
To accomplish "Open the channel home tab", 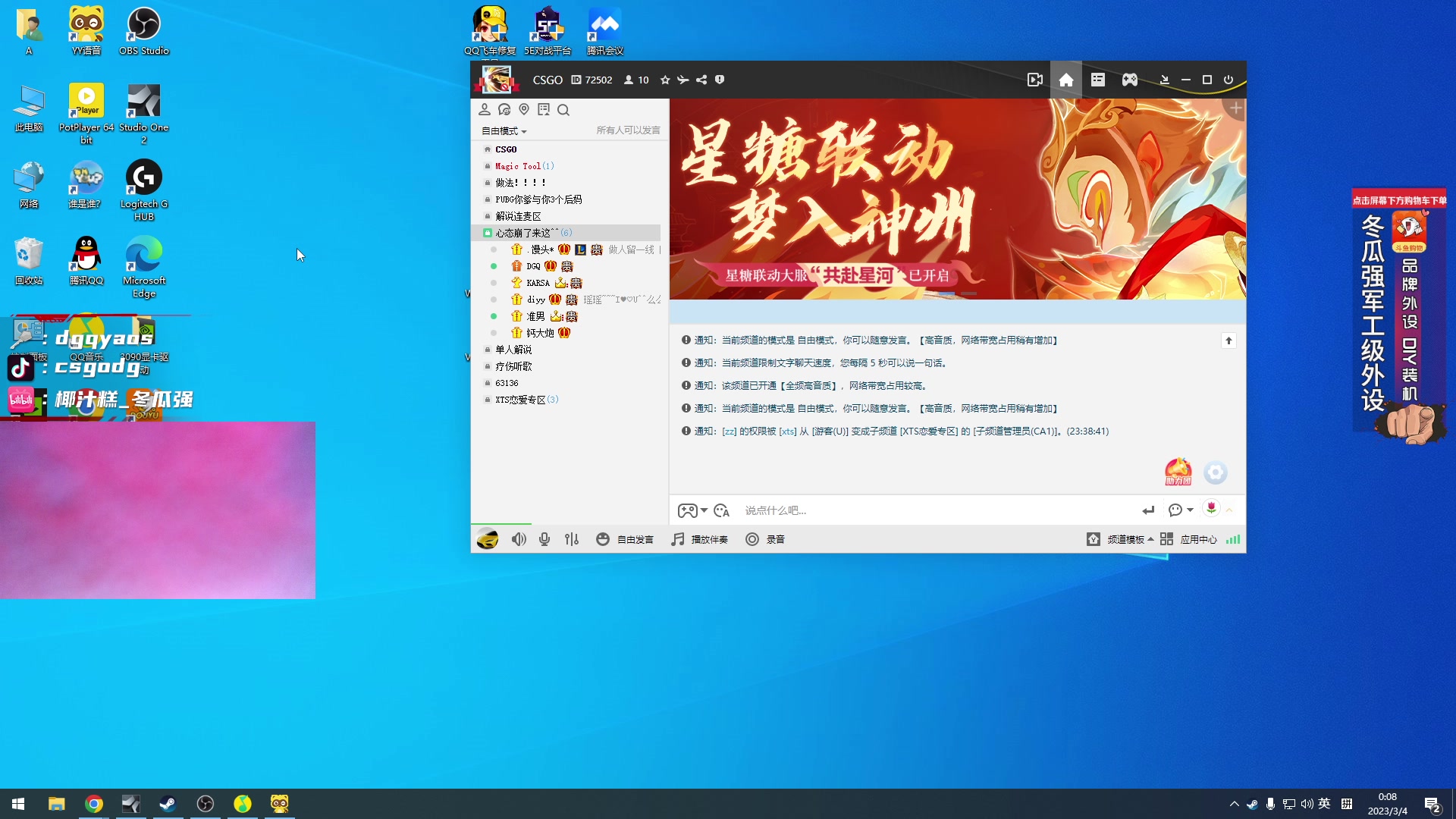I will [1065, 80].
